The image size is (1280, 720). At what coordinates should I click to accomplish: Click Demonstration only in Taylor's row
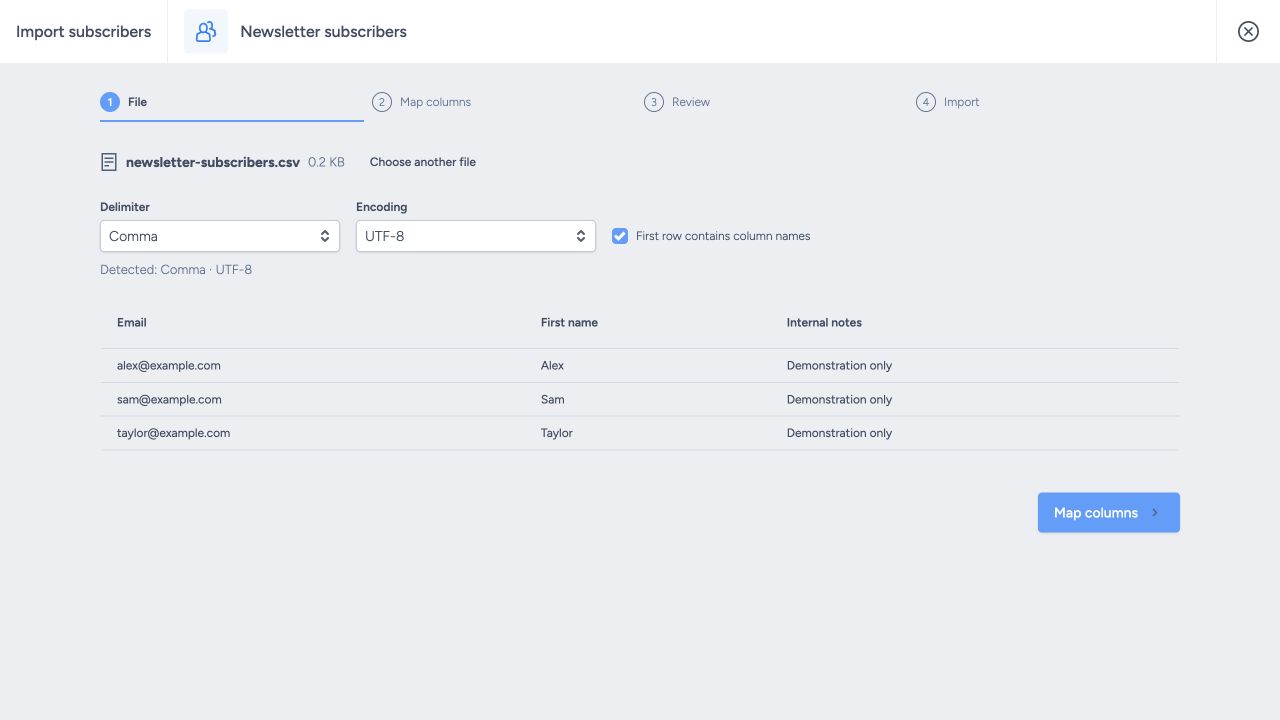tap(839, 434)
